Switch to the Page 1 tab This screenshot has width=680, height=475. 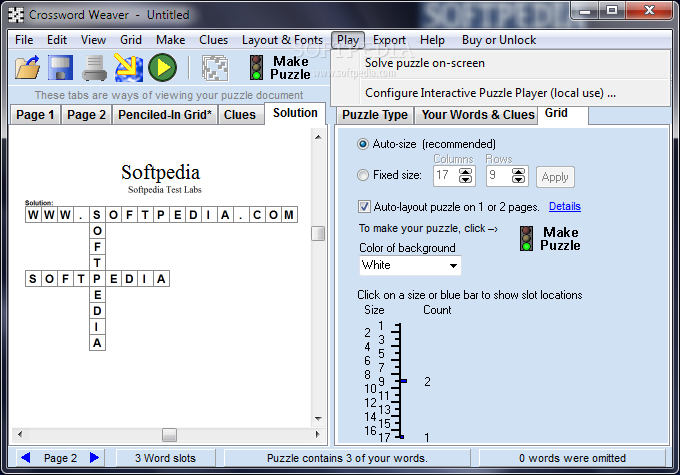point(35,115)
